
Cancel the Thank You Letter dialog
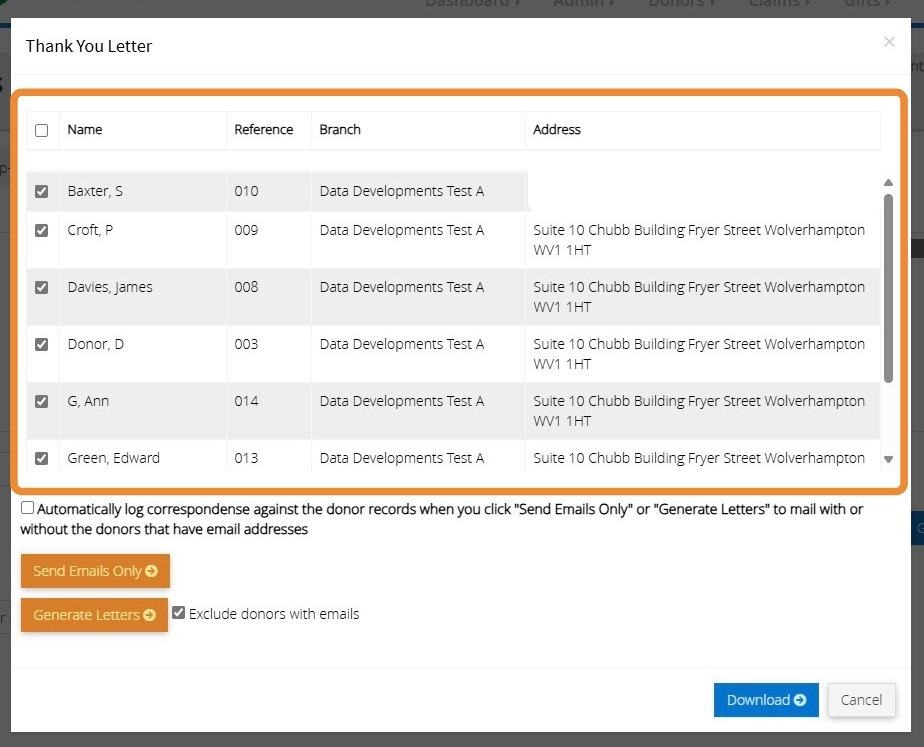pyautogui.click(x=862, y=700)
